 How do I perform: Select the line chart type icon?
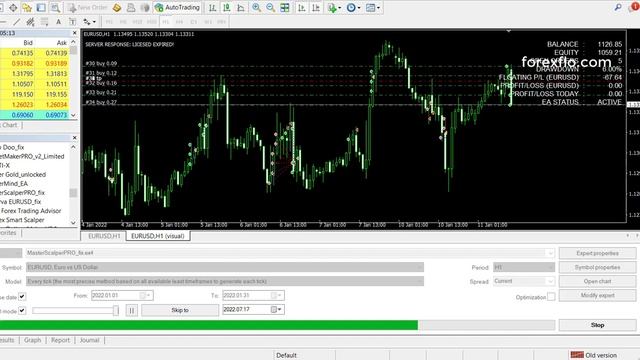point(241,7)
